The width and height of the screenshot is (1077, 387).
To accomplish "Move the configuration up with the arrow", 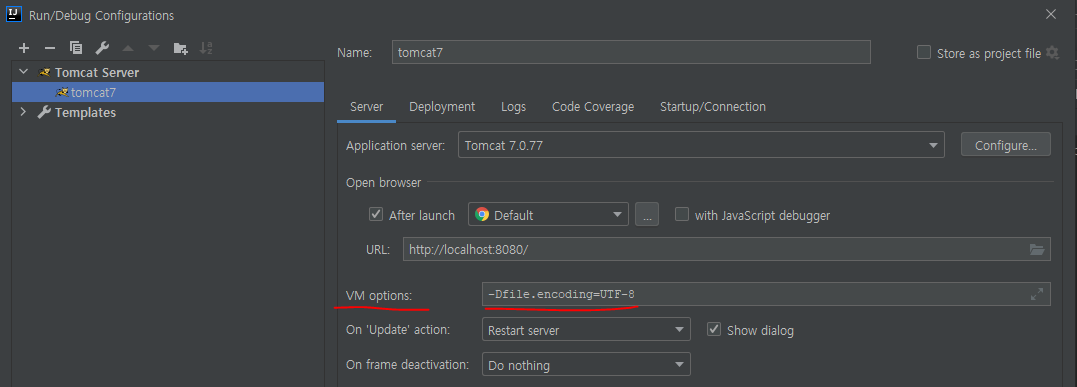I will (x=128, y=48).
